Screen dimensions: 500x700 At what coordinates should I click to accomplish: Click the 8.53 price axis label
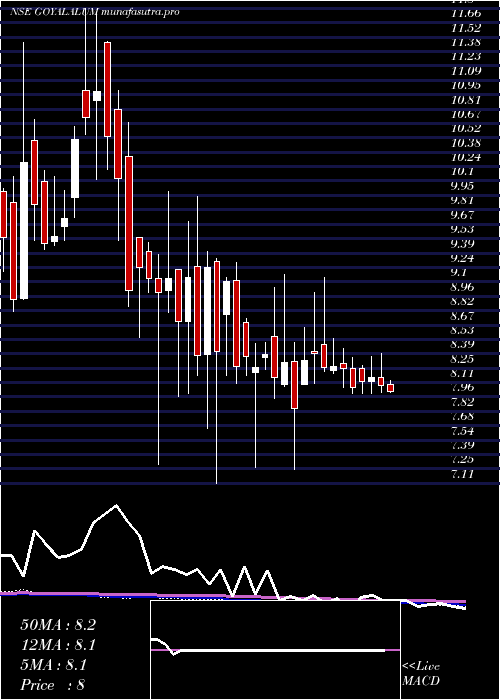point(463,330)
